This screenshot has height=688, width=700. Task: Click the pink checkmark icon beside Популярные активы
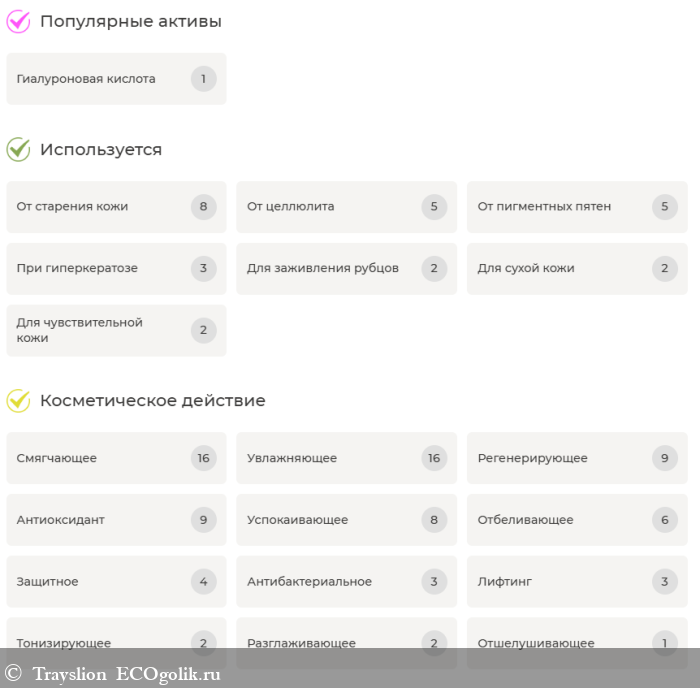[18, 22]
